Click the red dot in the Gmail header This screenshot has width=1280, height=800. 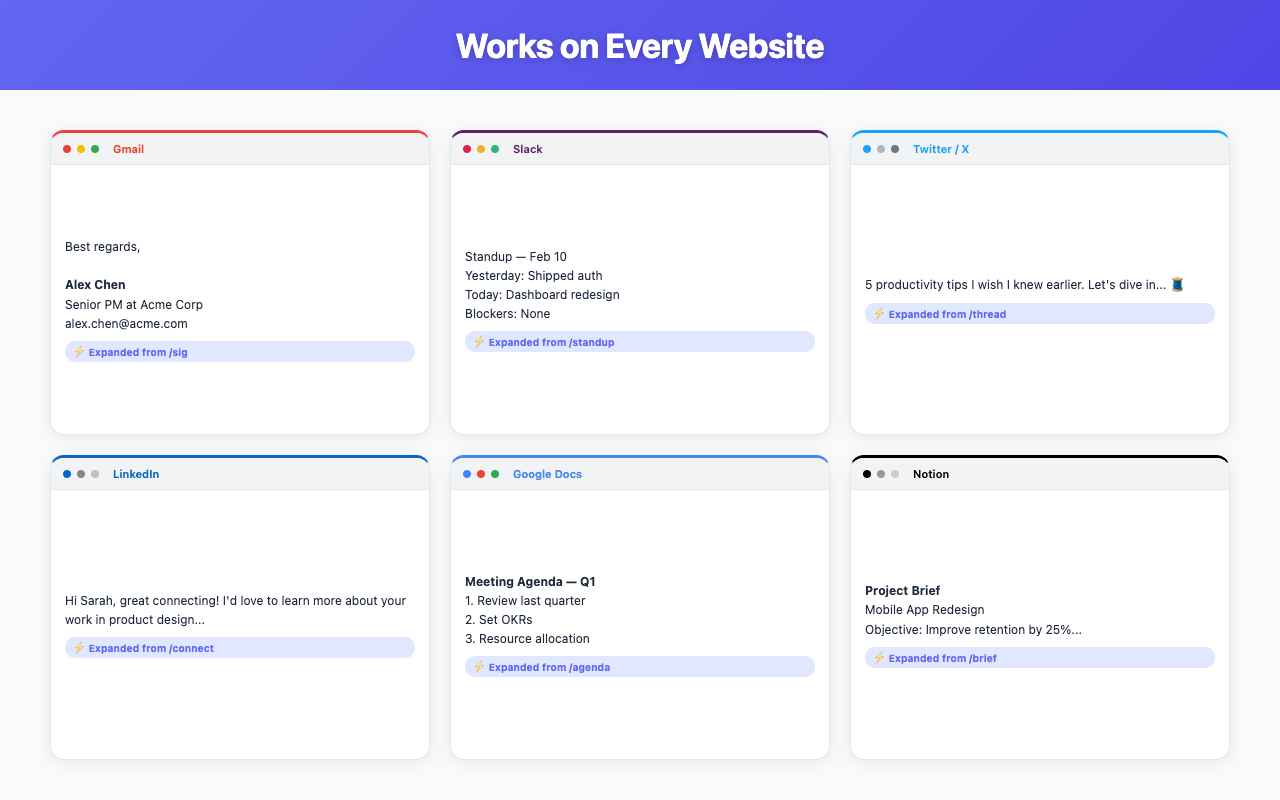[x=67, y=149]
